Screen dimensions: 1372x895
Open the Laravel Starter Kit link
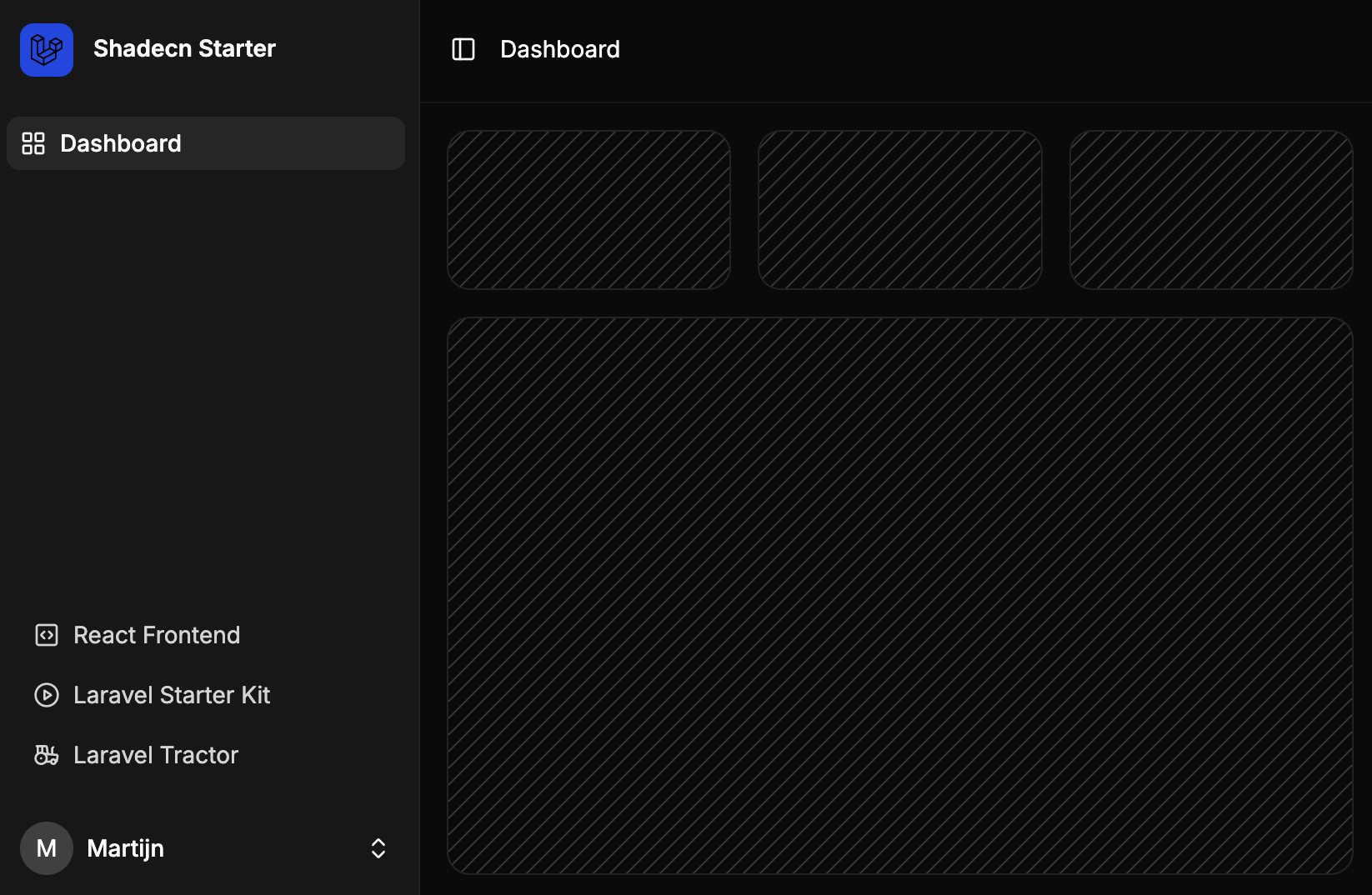point(172,694)
